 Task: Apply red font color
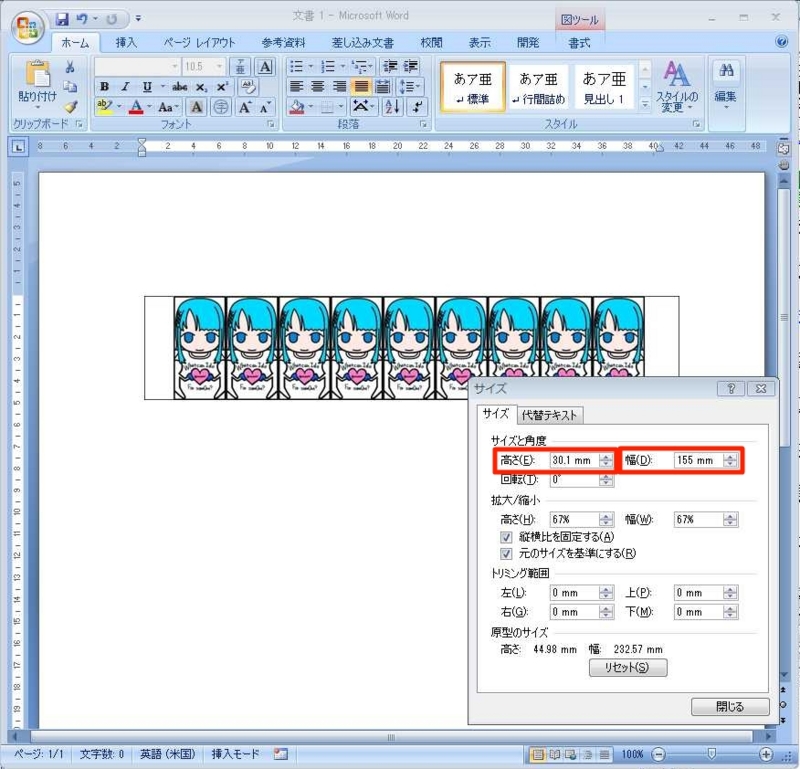coord(136,107)
